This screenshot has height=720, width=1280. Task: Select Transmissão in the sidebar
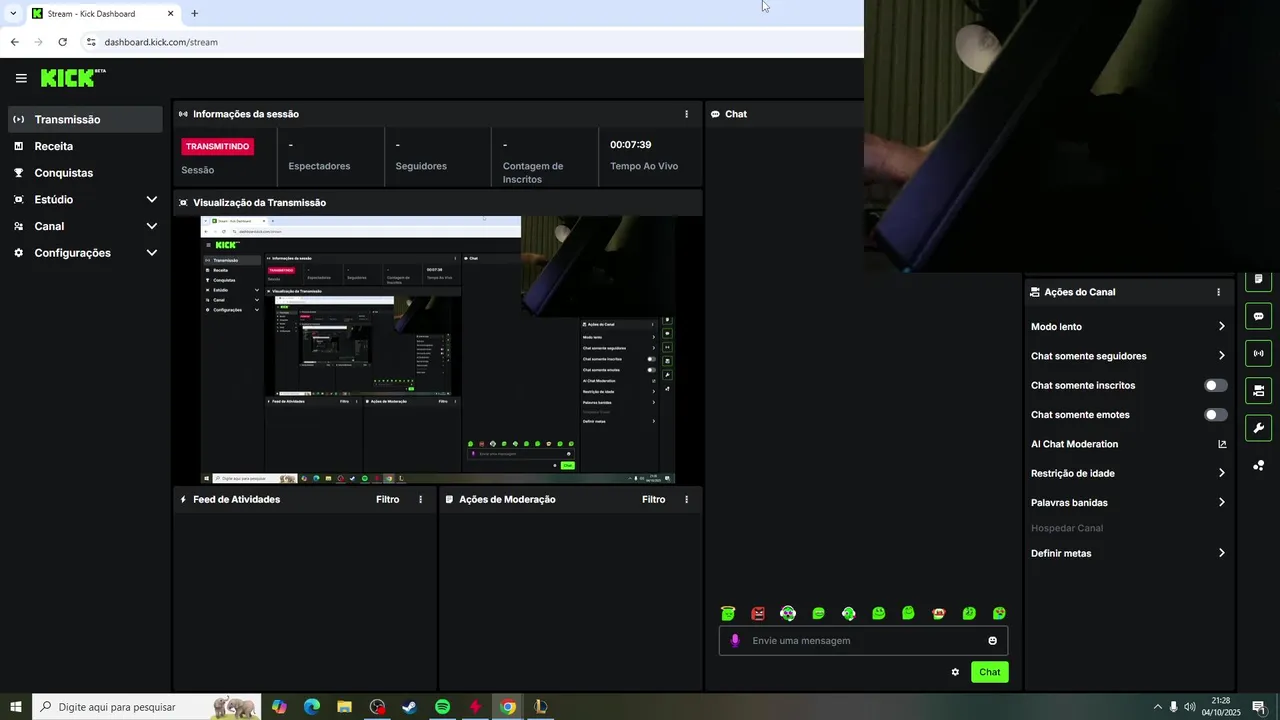(85, 119)
